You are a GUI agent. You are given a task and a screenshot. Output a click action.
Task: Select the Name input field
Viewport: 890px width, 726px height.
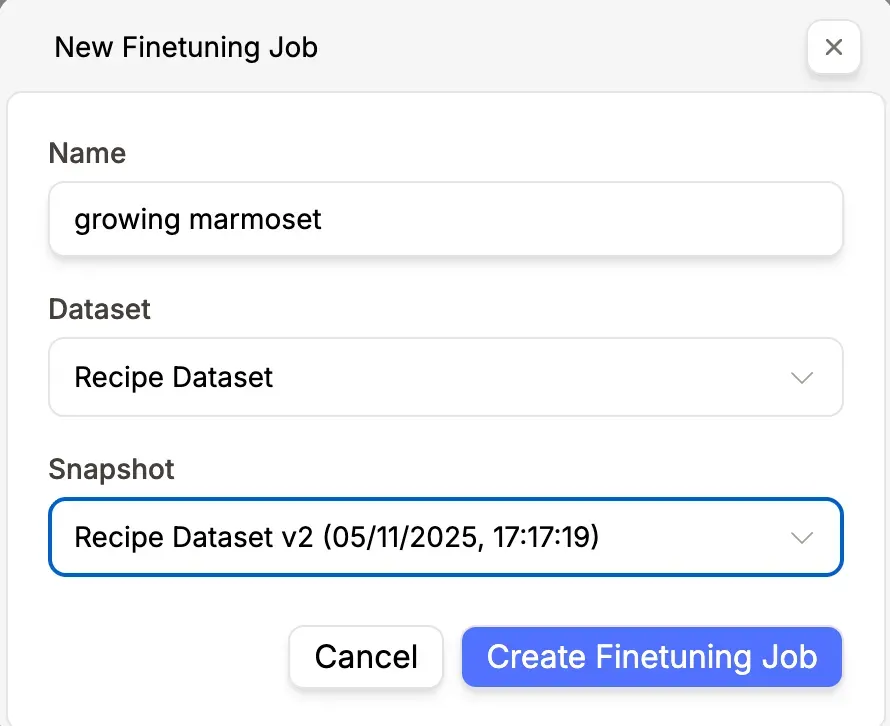tap(445, 219)
